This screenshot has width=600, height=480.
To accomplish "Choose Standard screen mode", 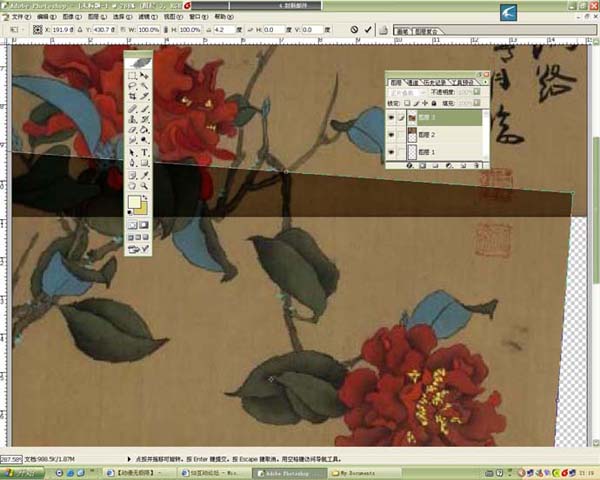I will point(131,238).
